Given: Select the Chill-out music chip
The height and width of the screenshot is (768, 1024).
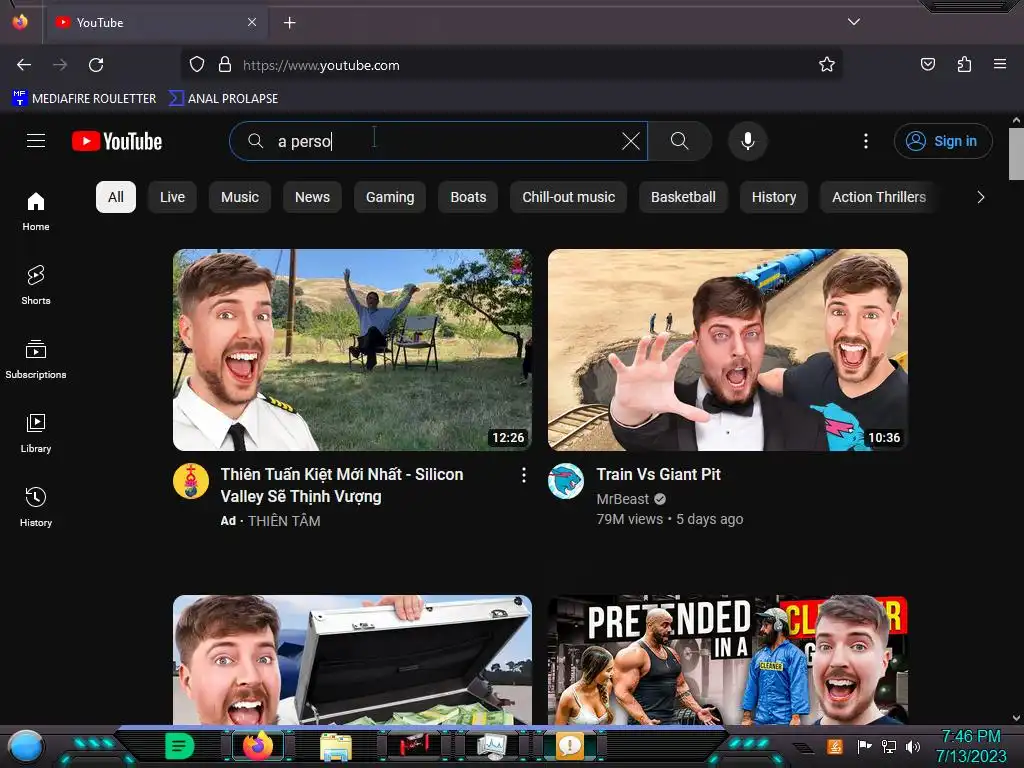Looking at the screenshot, I should [x=569, y=197].
